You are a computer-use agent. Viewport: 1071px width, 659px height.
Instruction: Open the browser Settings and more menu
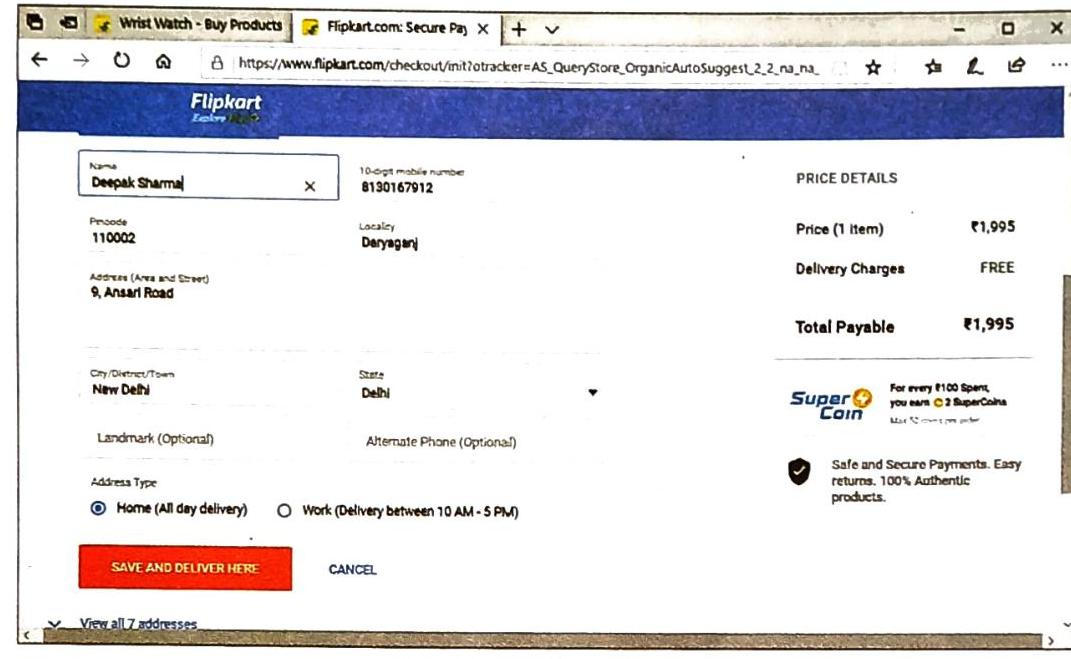(1059, 65)
